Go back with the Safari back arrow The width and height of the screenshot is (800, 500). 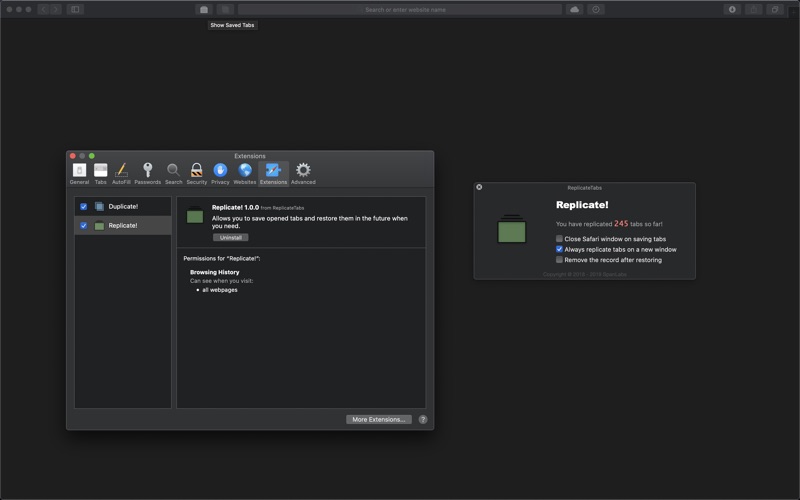click(x=43, y=9)
